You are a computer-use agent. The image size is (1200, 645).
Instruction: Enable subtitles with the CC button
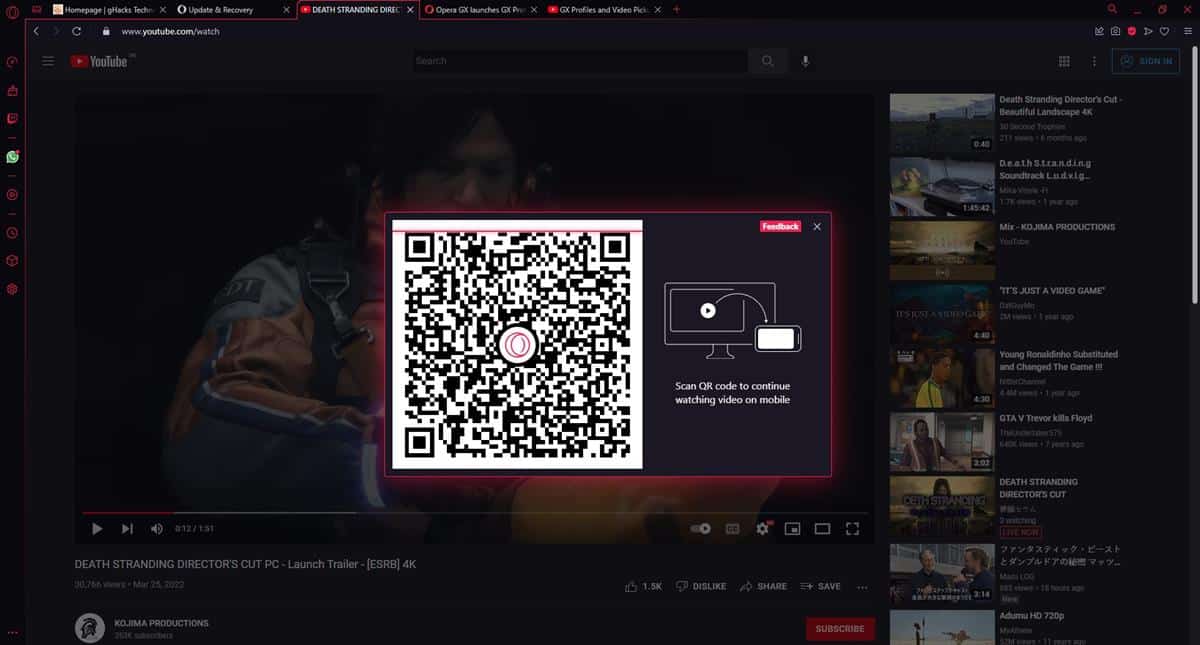coord(733,528)
